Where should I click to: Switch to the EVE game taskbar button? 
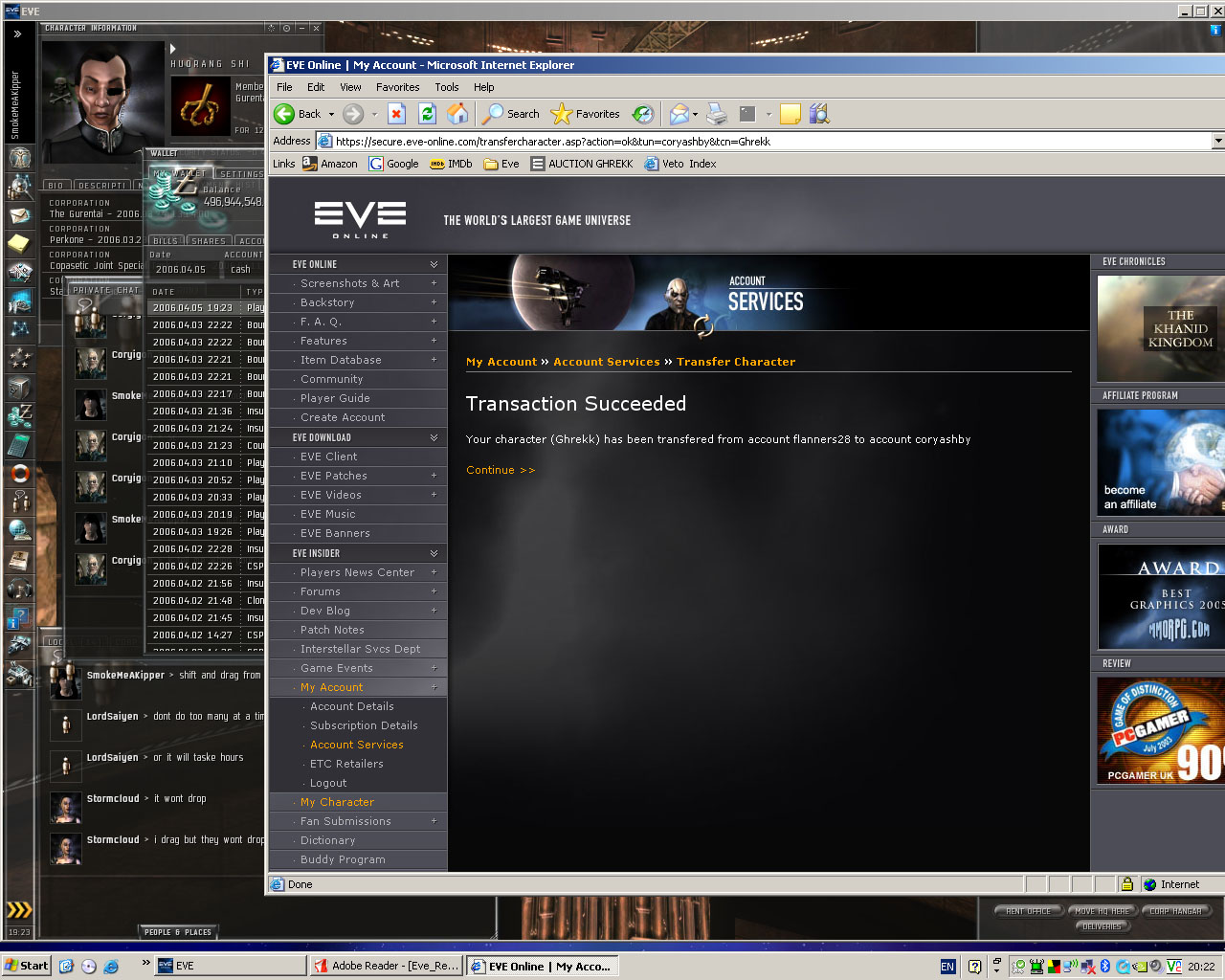pos(230,966)
